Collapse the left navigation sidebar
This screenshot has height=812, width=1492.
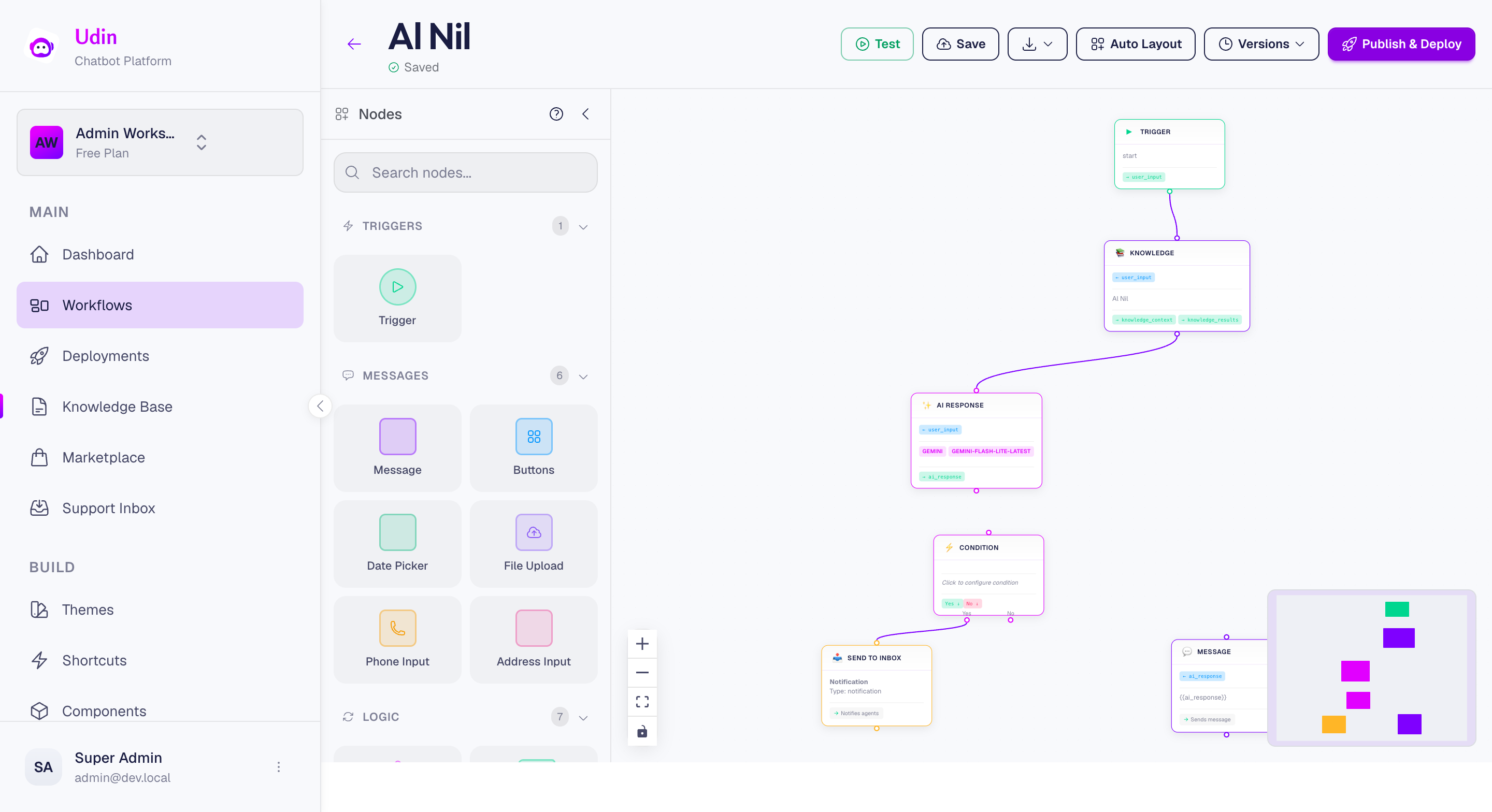click(x=320, y=405)
